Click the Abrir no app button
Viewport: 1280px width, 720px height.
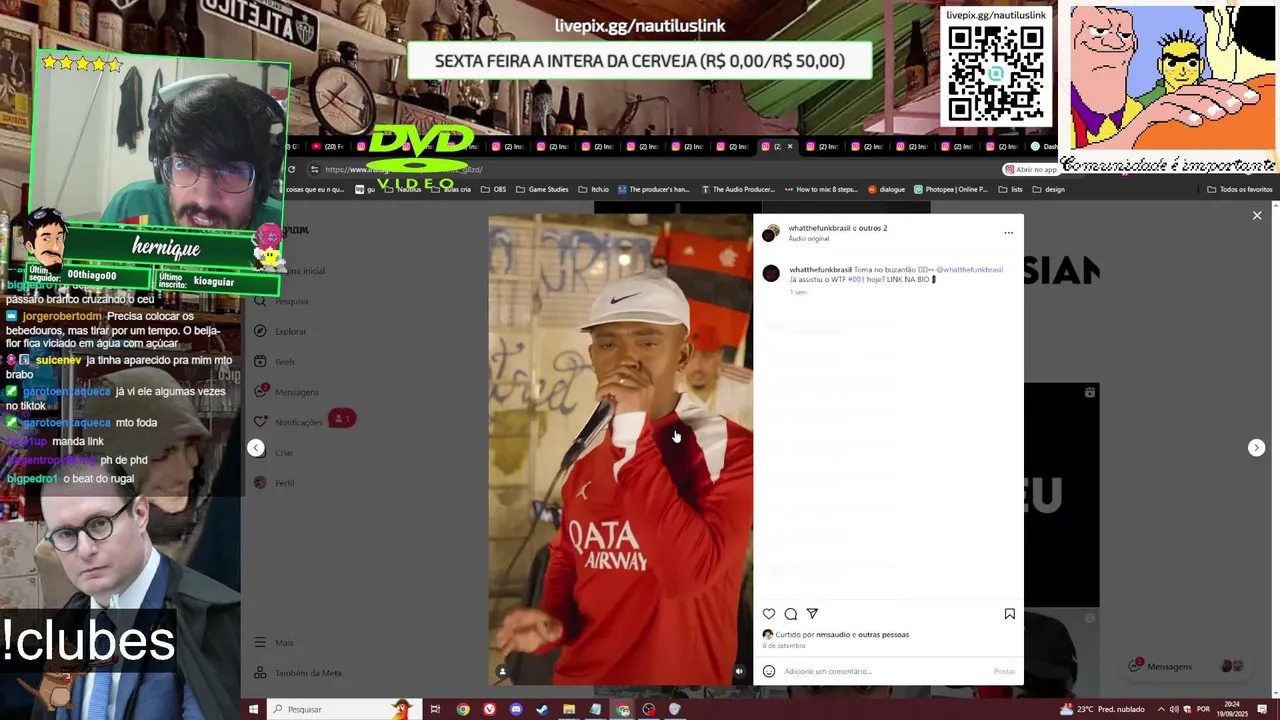1030,170
